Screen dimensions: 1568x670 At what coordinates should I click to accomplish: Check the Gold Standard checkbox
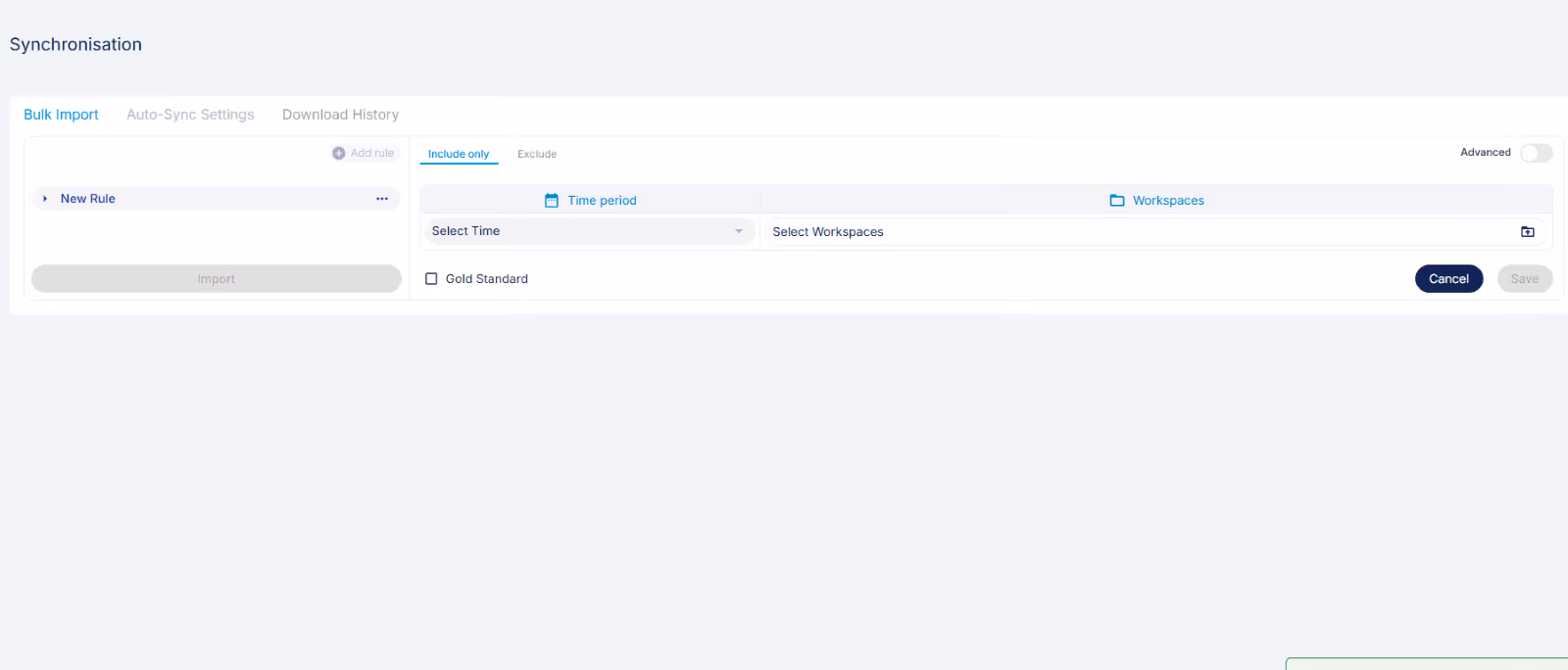431,279
